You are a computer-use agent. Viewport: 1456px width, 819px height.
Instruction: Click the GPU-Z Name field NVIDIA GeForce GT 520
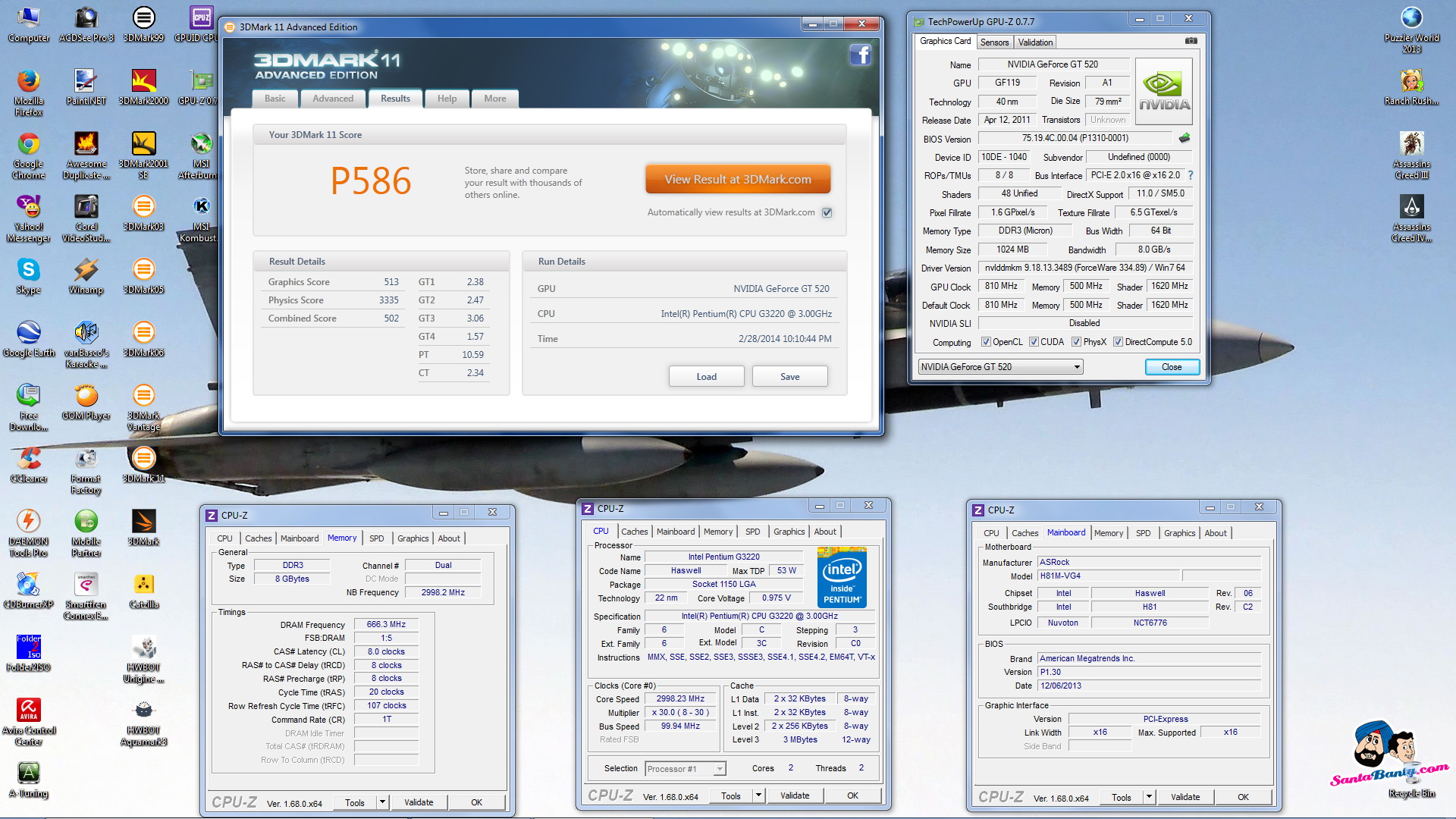1053,64
